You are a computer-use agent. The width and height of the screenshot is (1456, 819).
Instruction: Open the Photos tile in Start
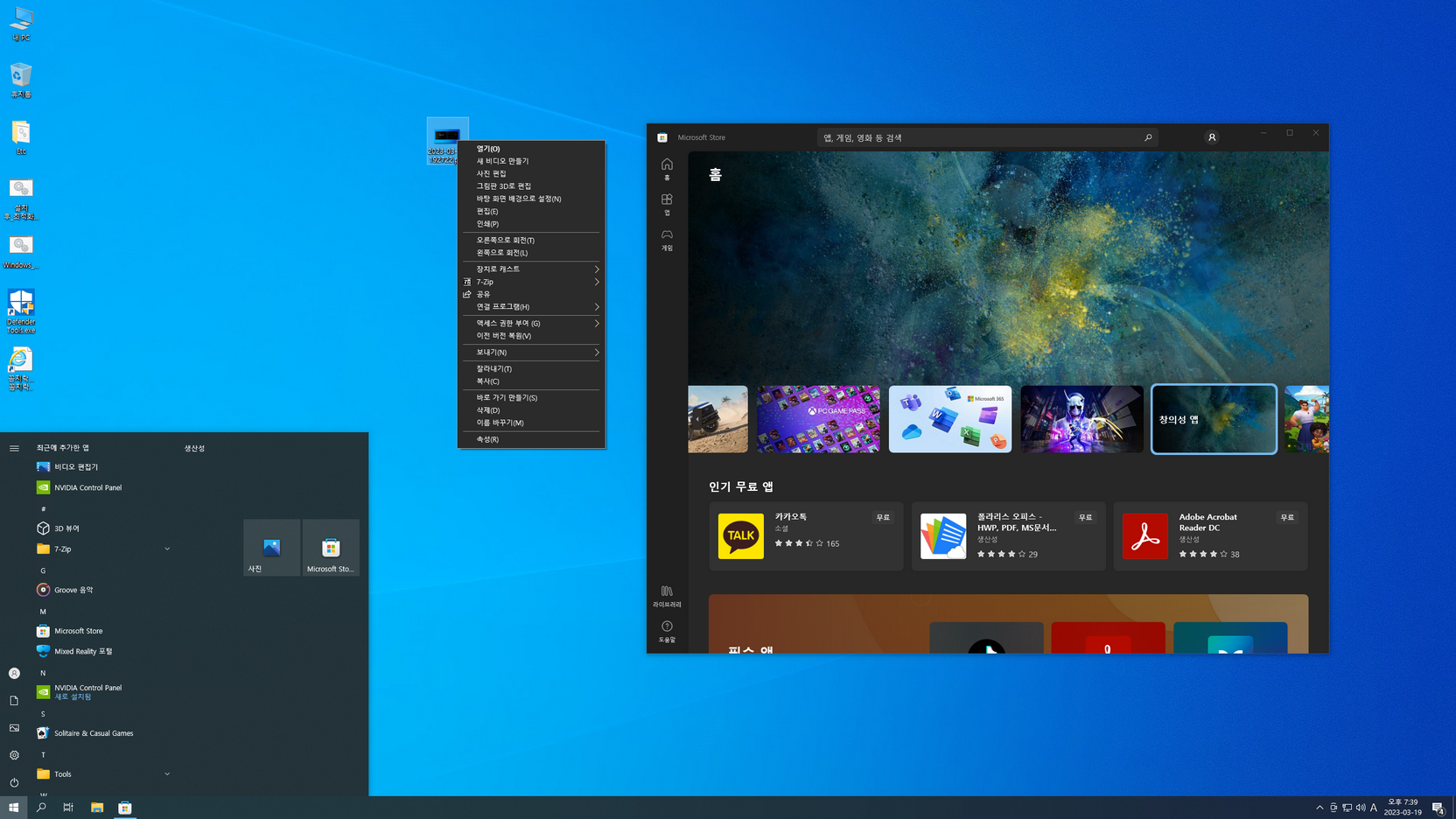coord(271,548)
